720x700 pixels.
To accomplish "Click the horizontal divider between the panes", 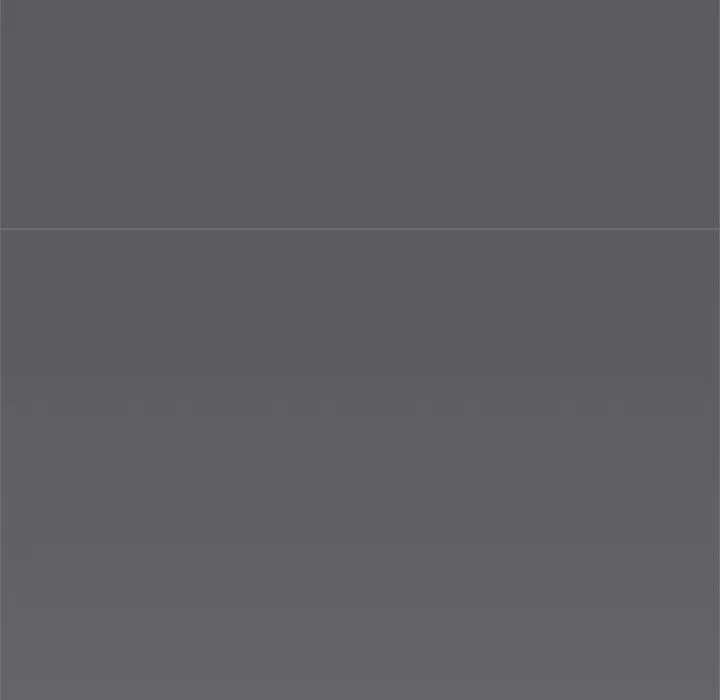I will tap(360, 228).
